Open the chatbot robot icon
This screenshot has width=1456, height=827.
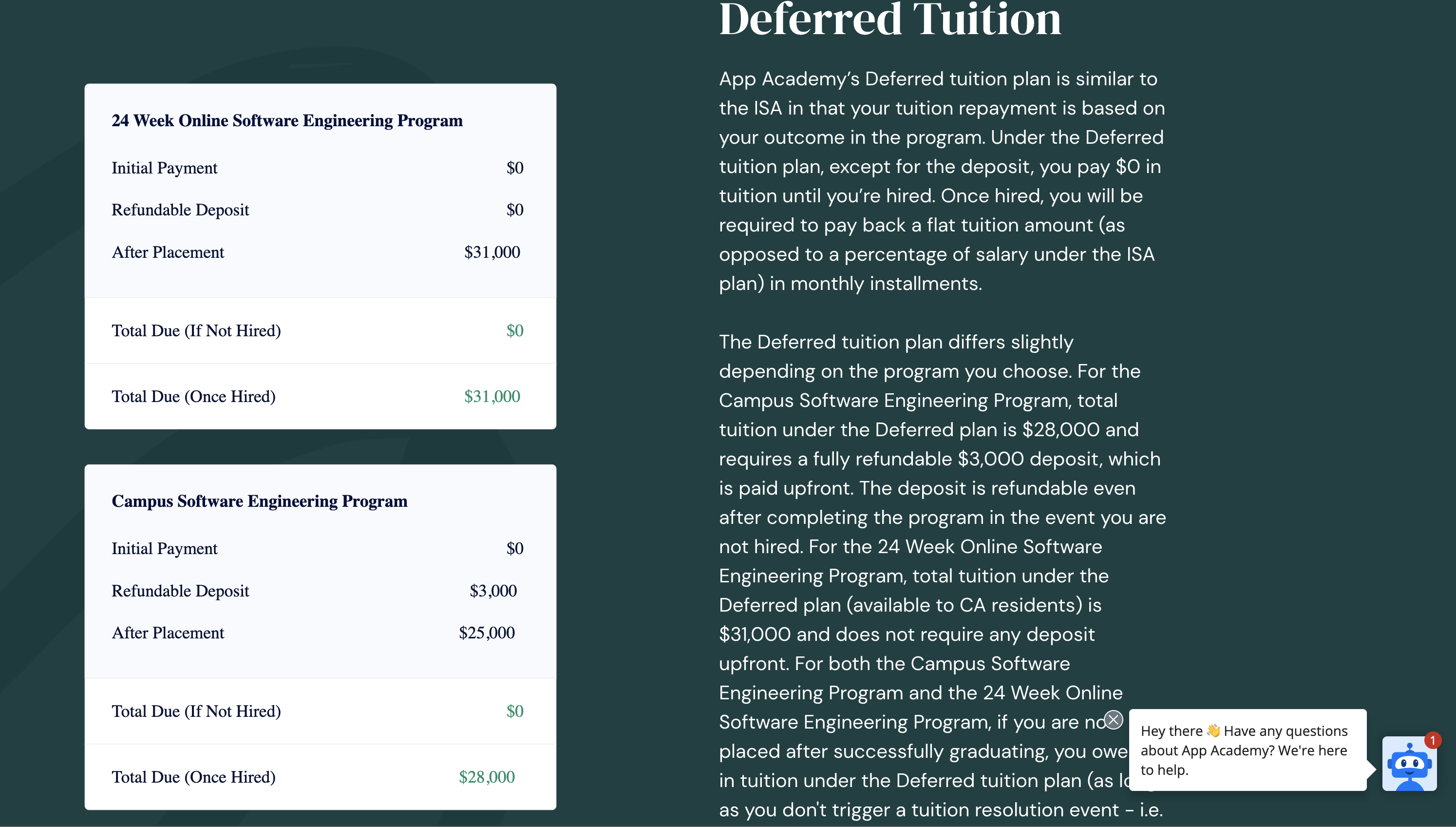tap(1409, 765)
